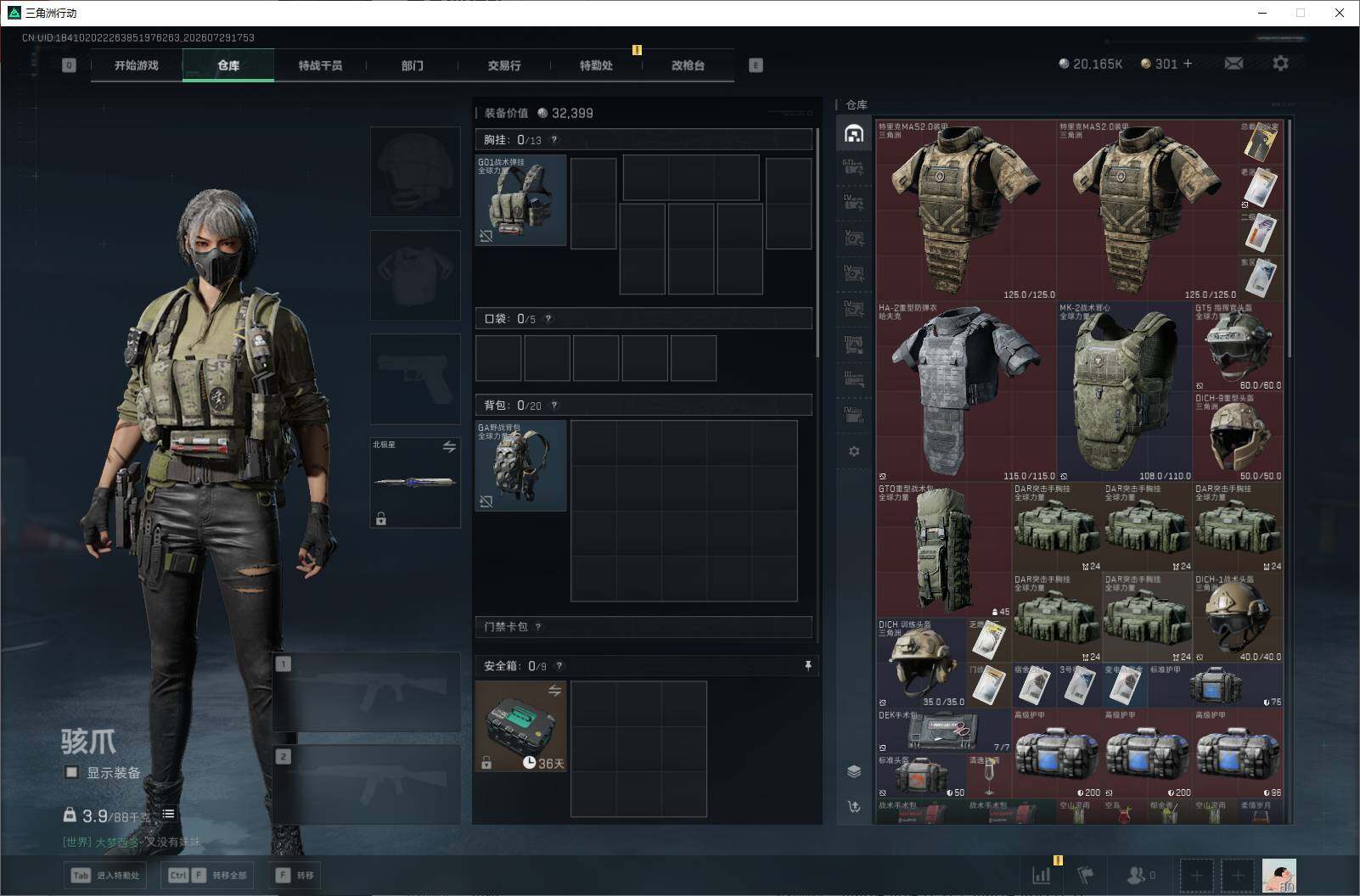Open the mail envelope icon
The image size is (1360, 896).
1234,64
